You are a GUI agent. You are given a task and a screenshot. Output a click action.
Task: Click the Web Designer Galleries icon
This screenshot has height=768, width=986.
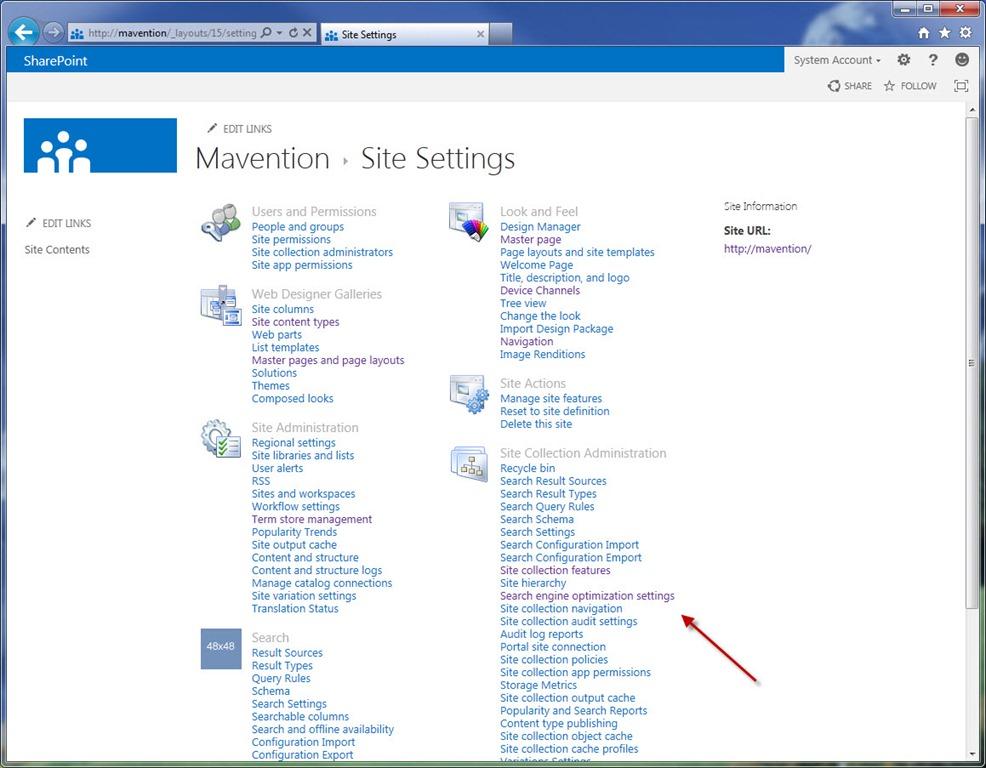(x=221, y=306)
